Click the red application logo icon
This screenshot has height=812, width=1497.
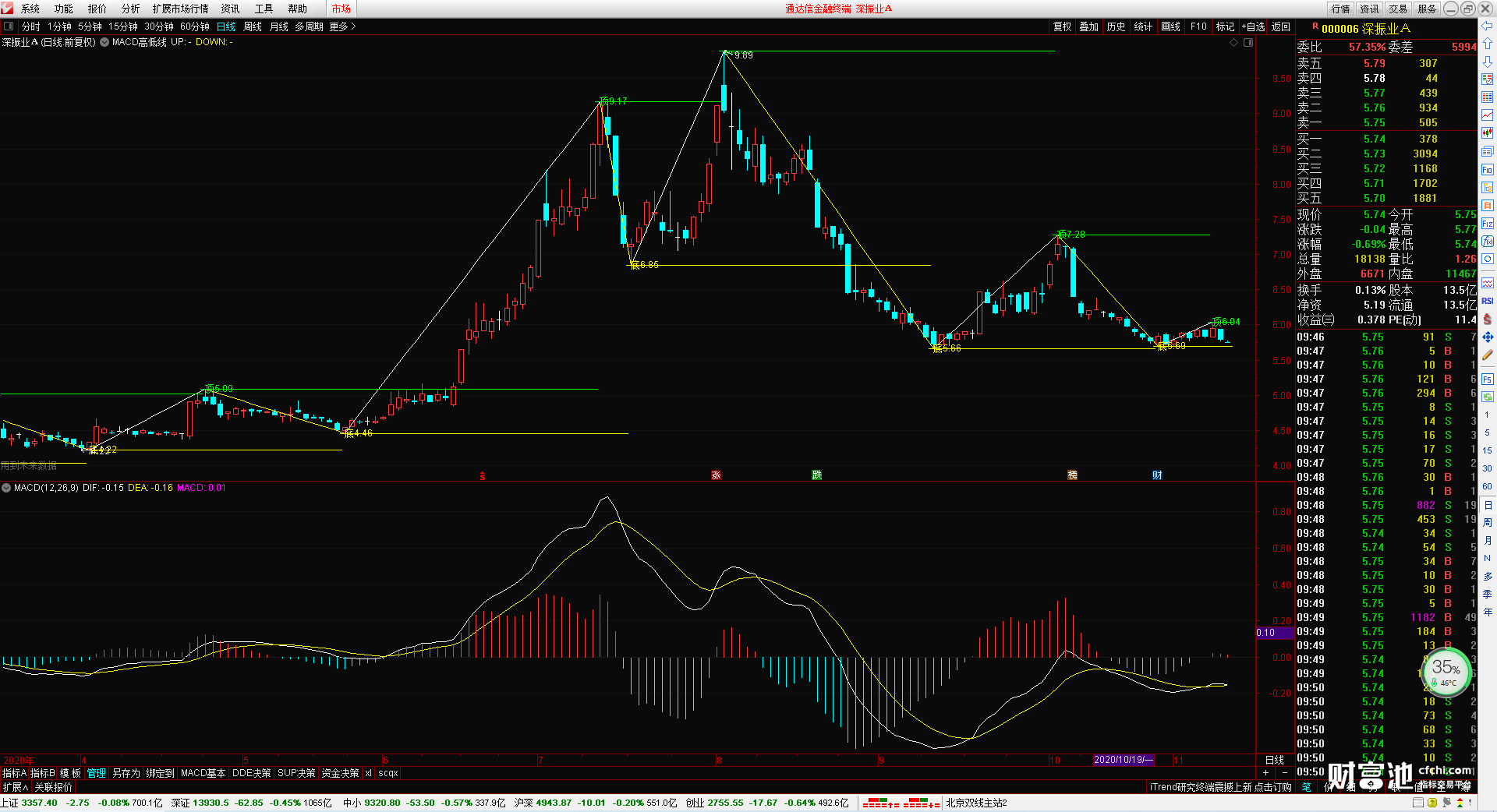8,8
